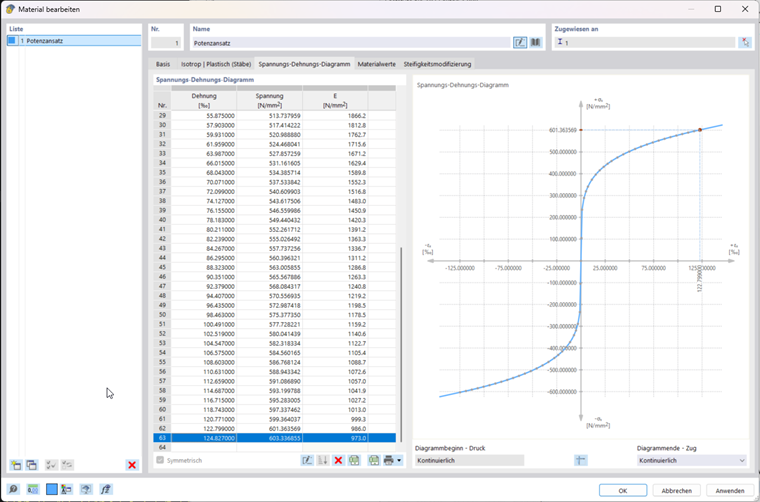
Task: Select all list items icon
Action: [x=51, y=465]
